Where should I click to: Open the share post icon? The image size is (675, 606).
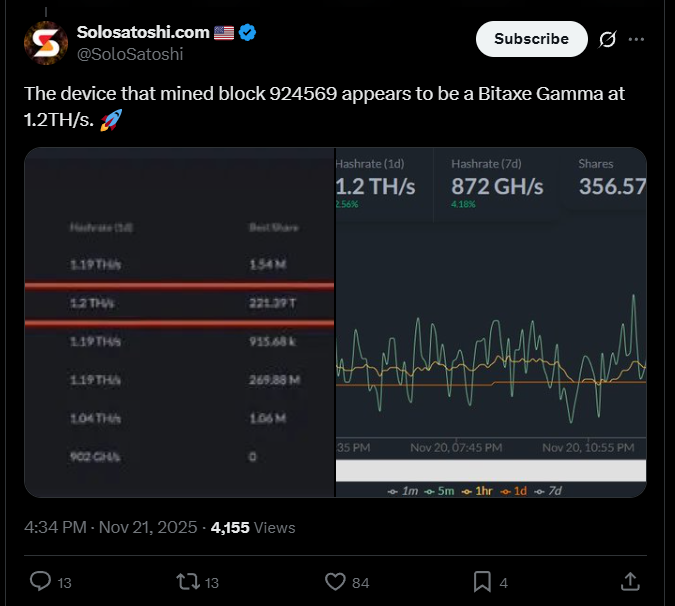(630, 581)
